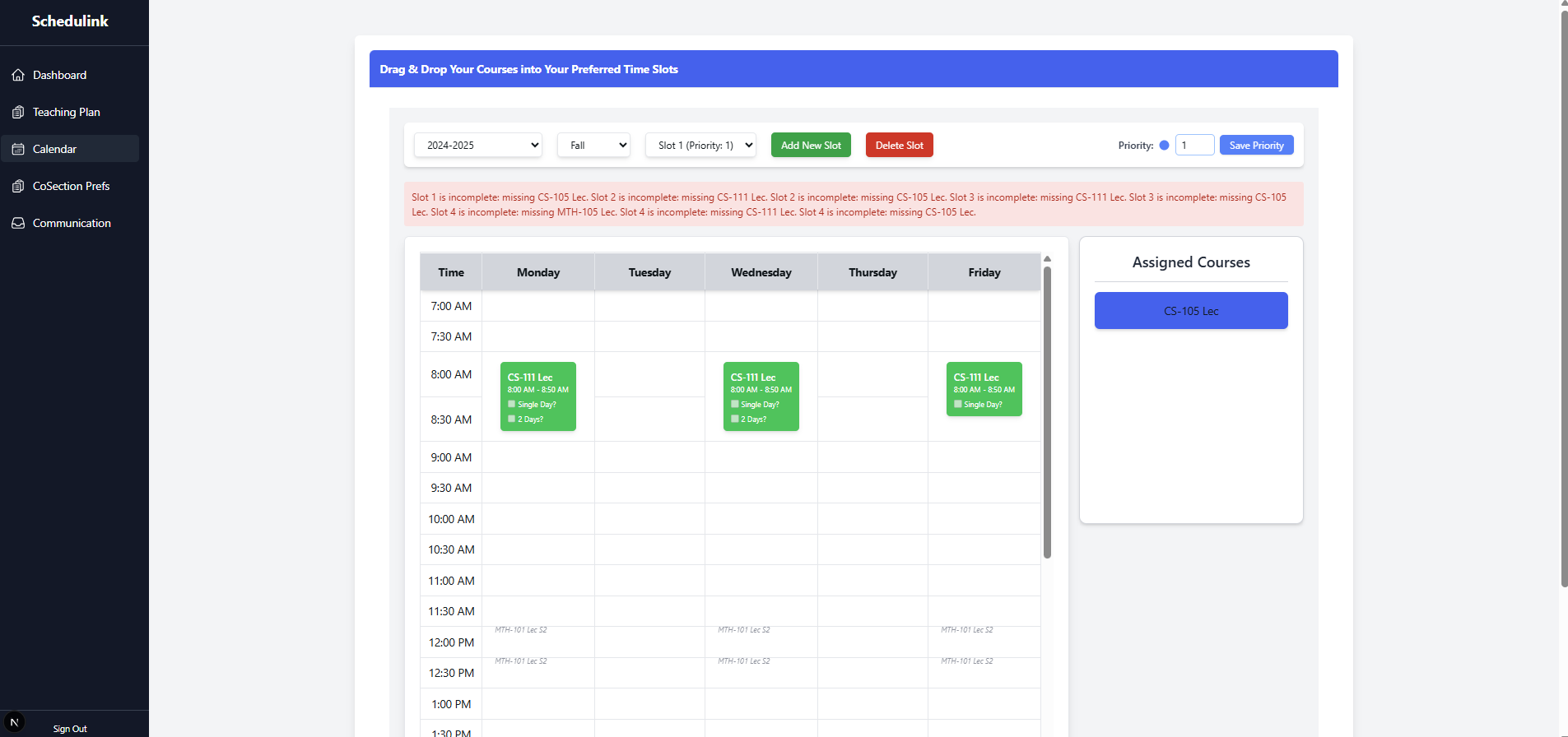Screen dimensions: 1568x737
Task: Toggle 2 Days? on Monday CS-111 Lec
Action: 512,419
